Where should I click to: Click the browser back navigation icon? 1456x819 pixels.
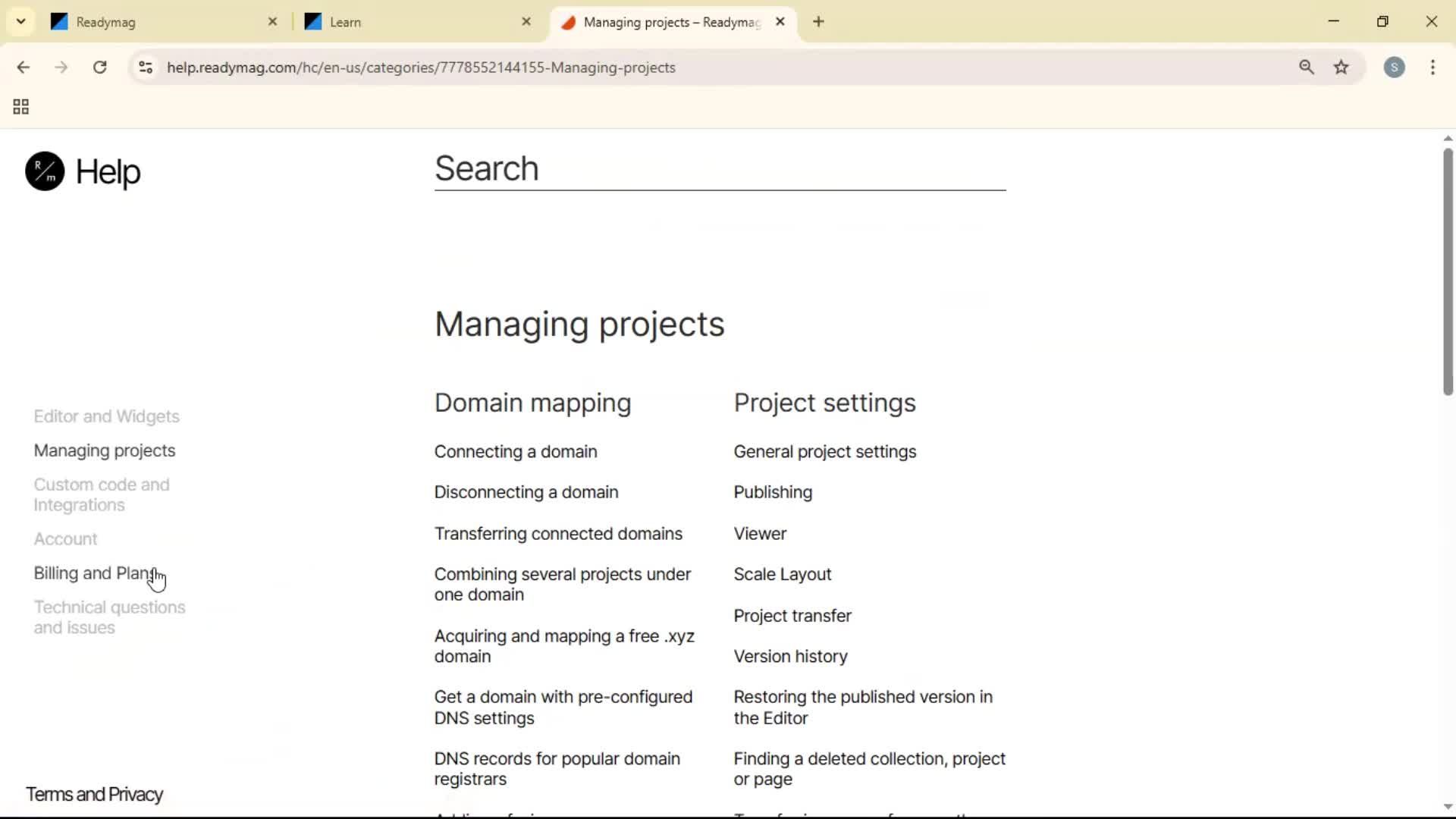[x=24, y=67]
